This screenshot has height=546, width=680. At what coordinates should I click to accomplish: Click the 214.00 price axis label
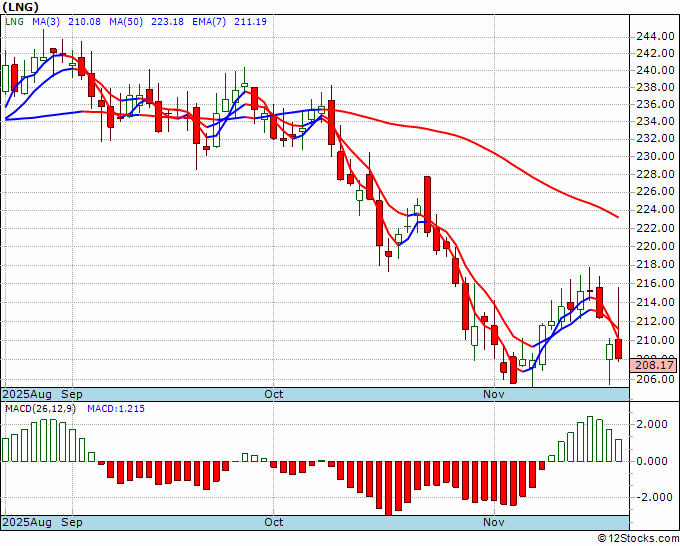click(x=655, y=302)
